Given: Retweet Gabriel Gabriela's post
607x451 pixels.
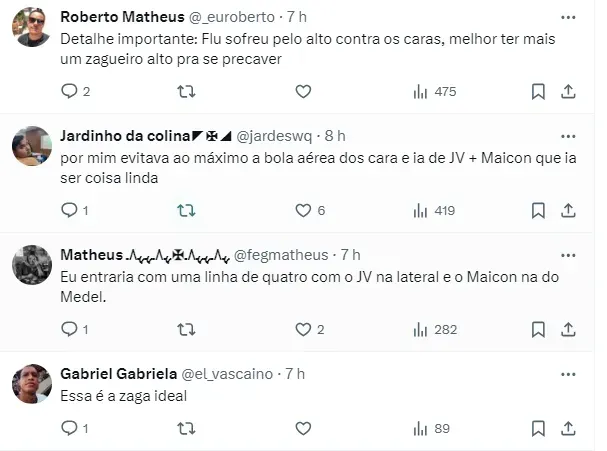Looking at the screenshot, I should tap(186, 428).
